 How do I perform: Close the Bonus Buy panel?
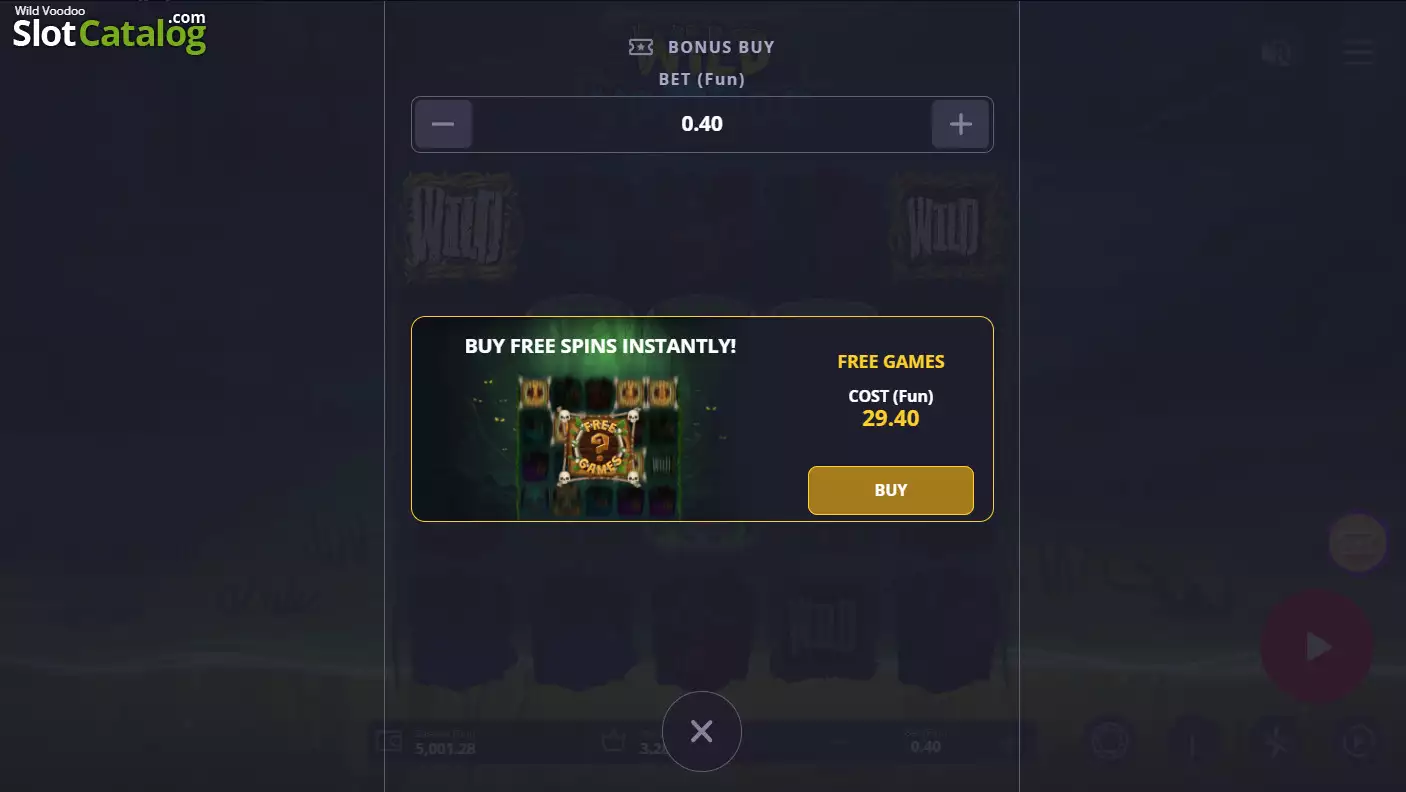click(702, 731)
